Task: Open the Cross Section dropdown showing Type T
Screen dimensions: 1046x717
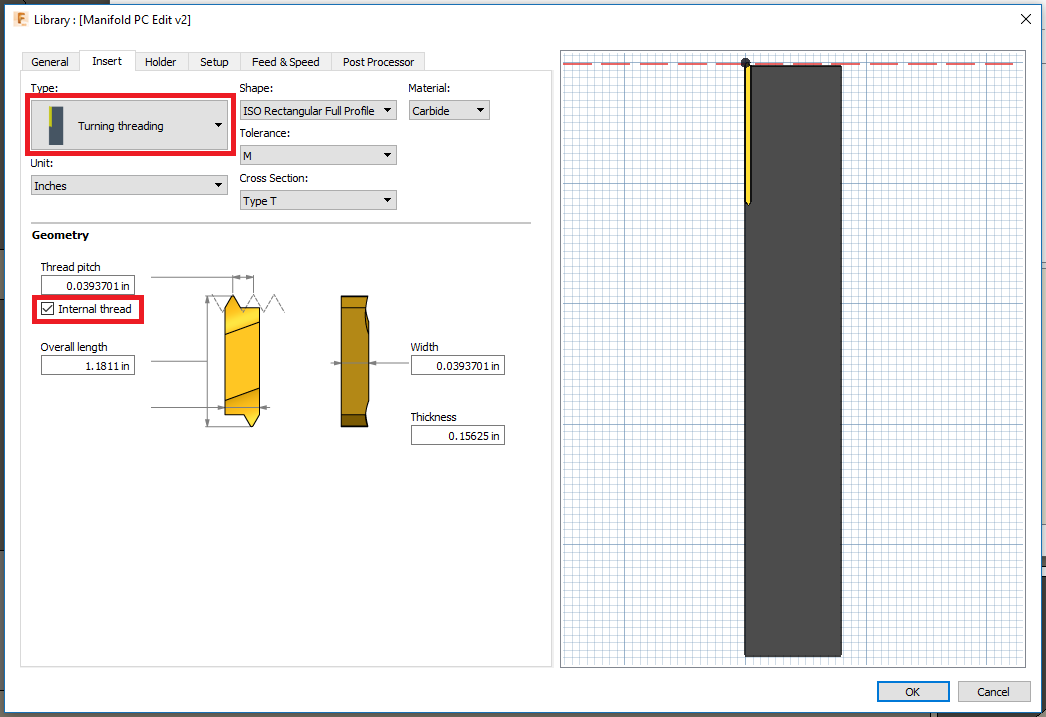Action: click(386, 200)
